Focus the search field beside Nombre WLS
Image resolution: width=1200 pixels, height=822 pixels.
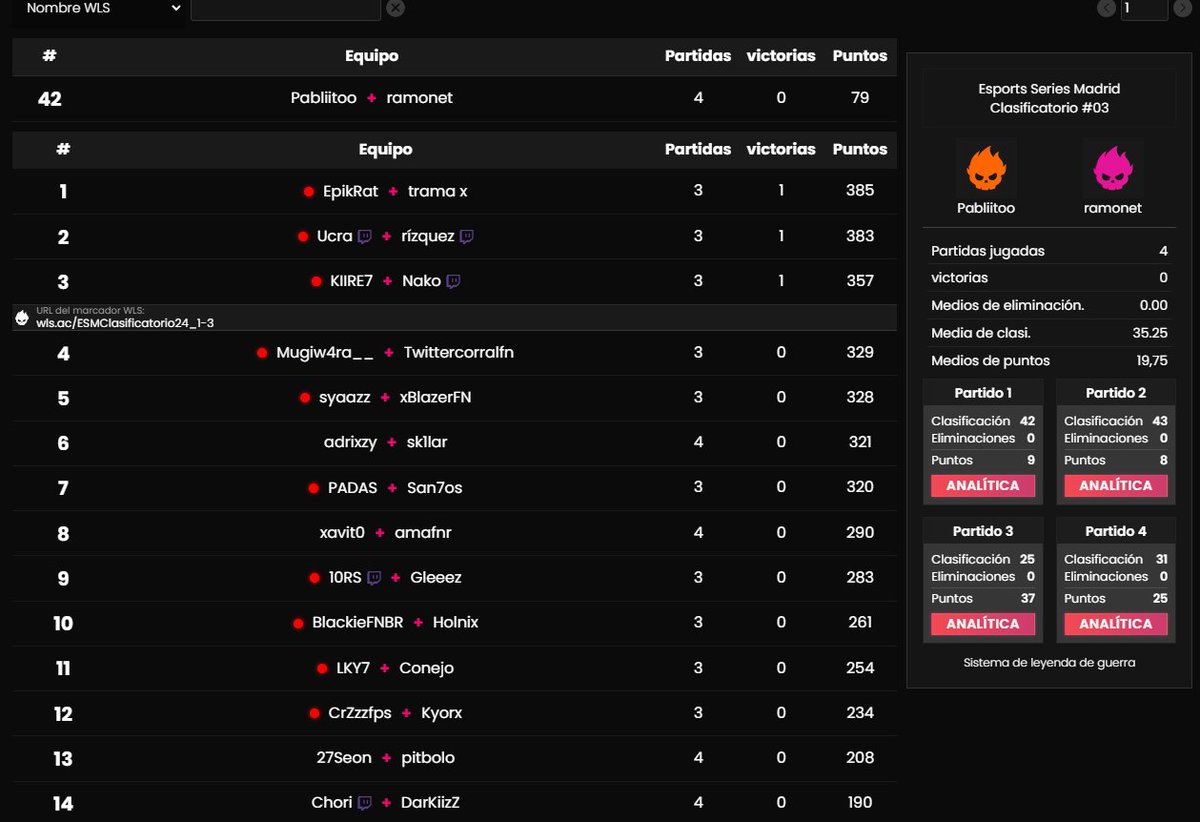285,9
